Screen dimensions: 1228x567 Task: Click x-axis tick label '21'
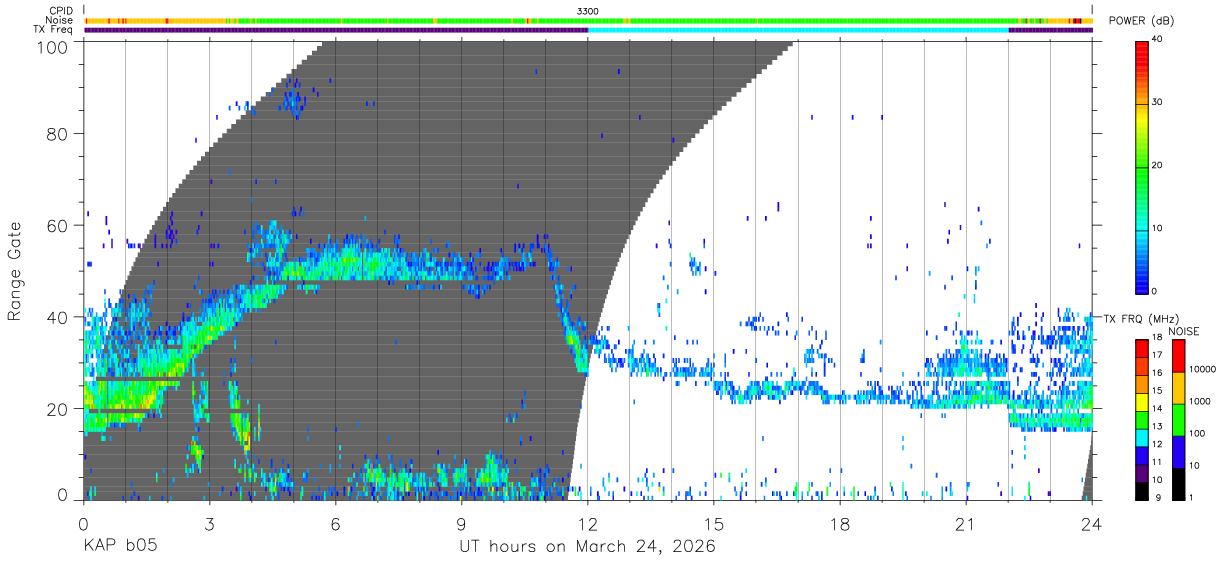(x=965, y=525)
